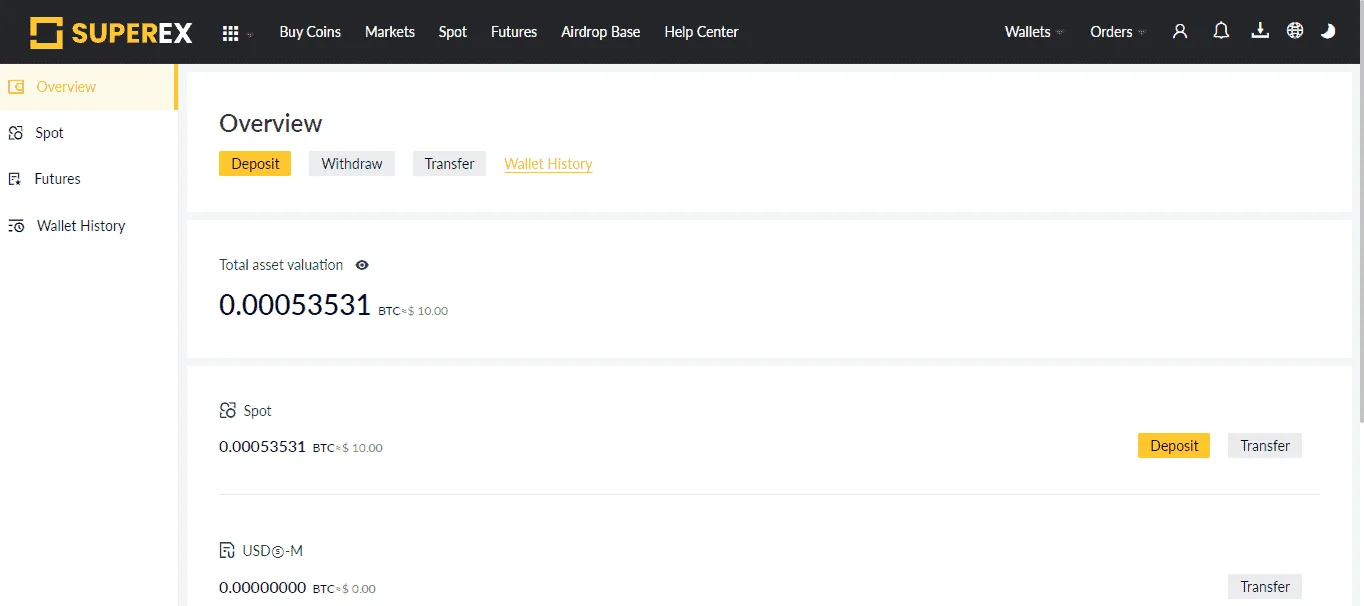
Task: Click the Total asset valuation label
Action: [281, 265]
